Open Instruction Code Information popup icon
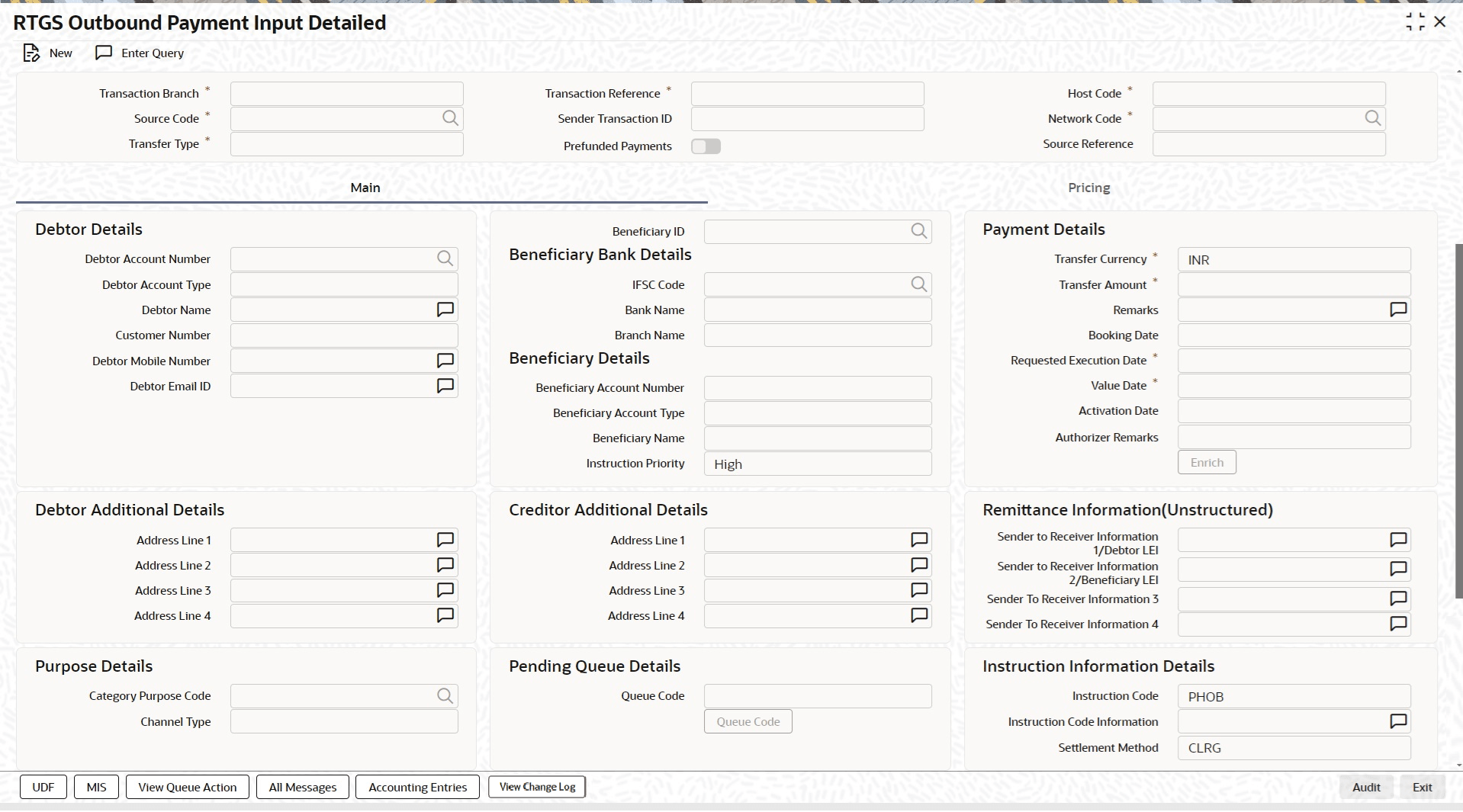The height and width of the screenshot is (812, 1463). [x=1398, y=721]
